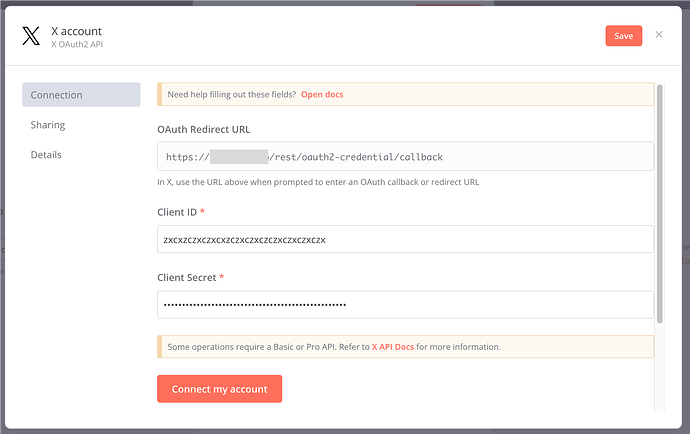690x434 pixels.
Task: Click the 'OAuth Redirect URL' label
Action: pos(204,129)
